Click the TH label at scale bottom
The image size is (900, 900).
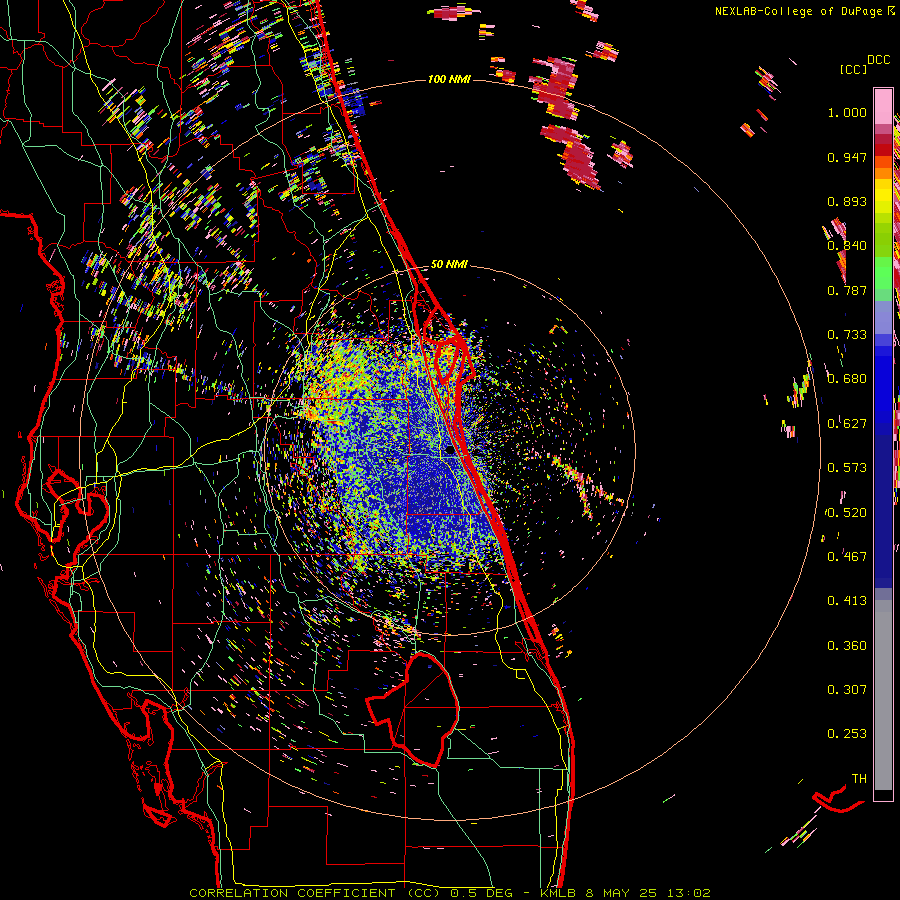(x=859, y=779)
